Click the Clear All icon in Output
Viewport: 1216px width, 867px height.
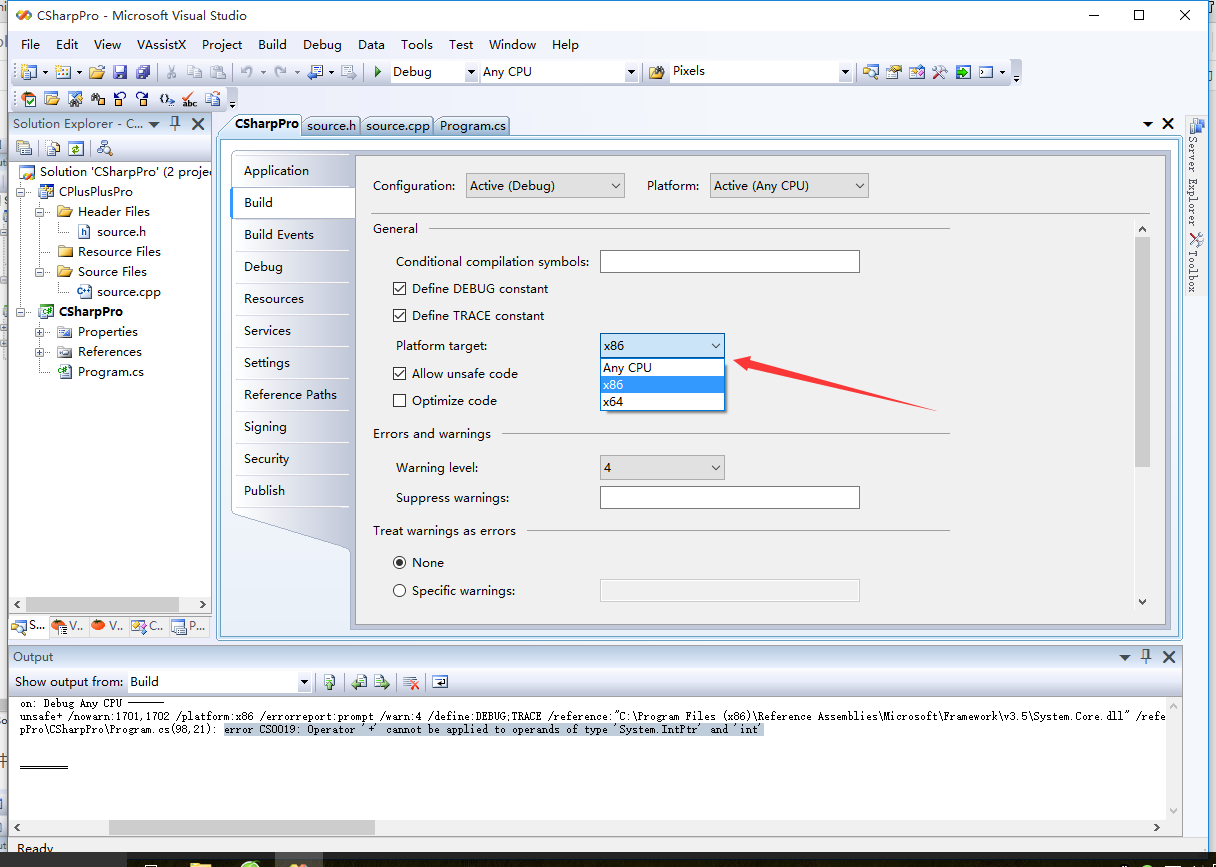pyautogui.click(x=410, y=682)
